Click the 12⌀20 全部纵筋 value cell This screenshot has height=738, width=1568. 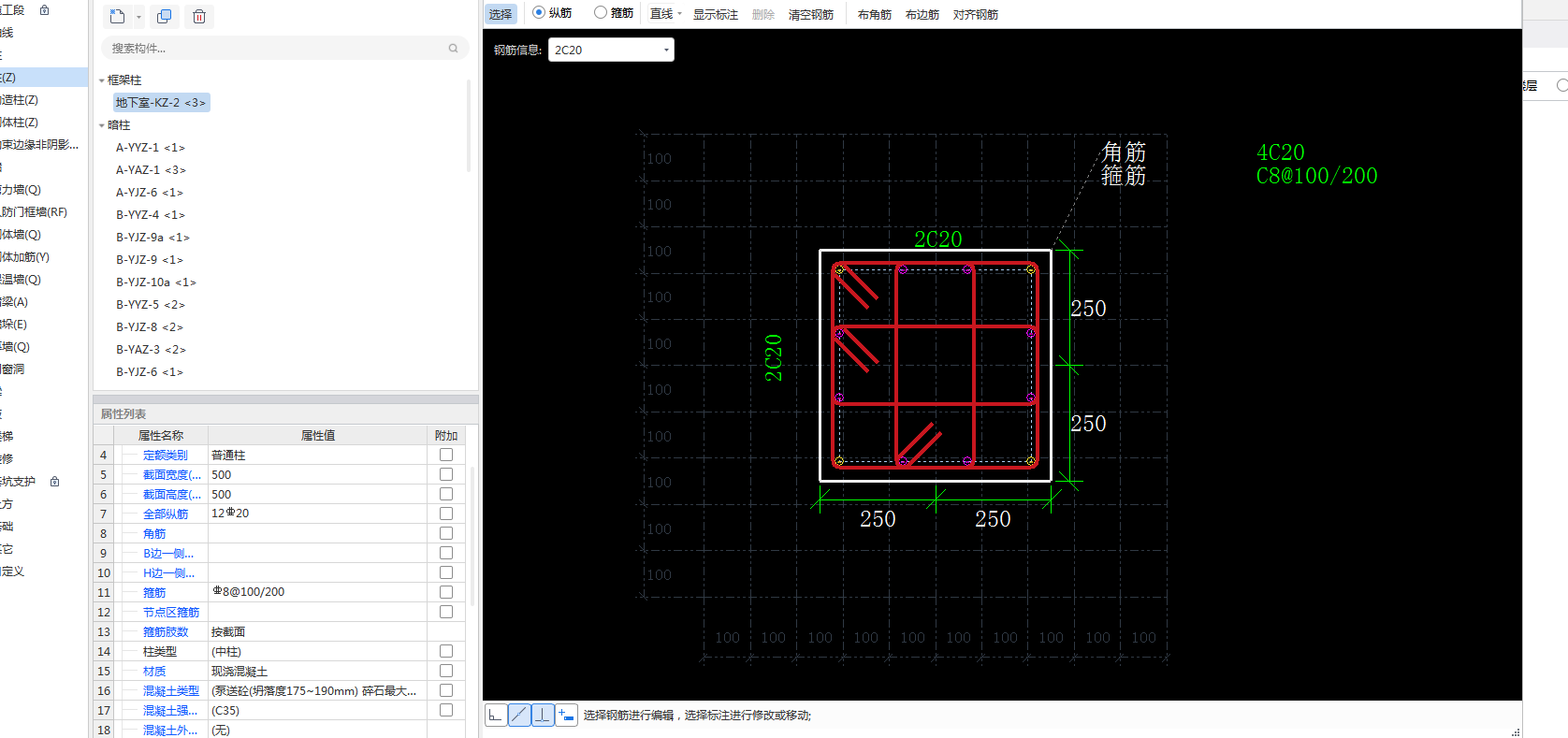coord(317,514)
